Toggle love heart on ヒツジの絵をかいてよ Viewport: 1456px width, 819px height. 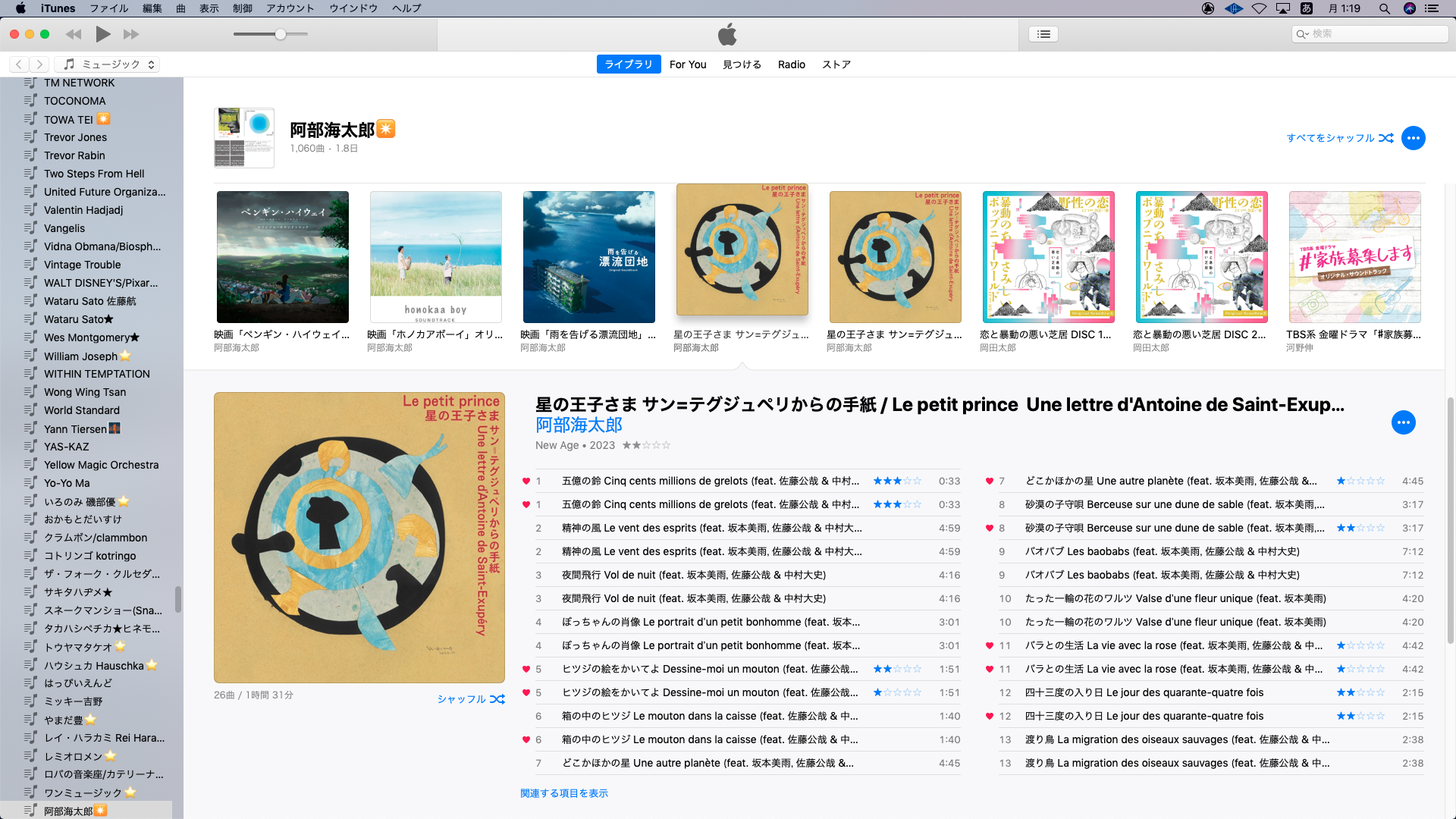[526, 669]
